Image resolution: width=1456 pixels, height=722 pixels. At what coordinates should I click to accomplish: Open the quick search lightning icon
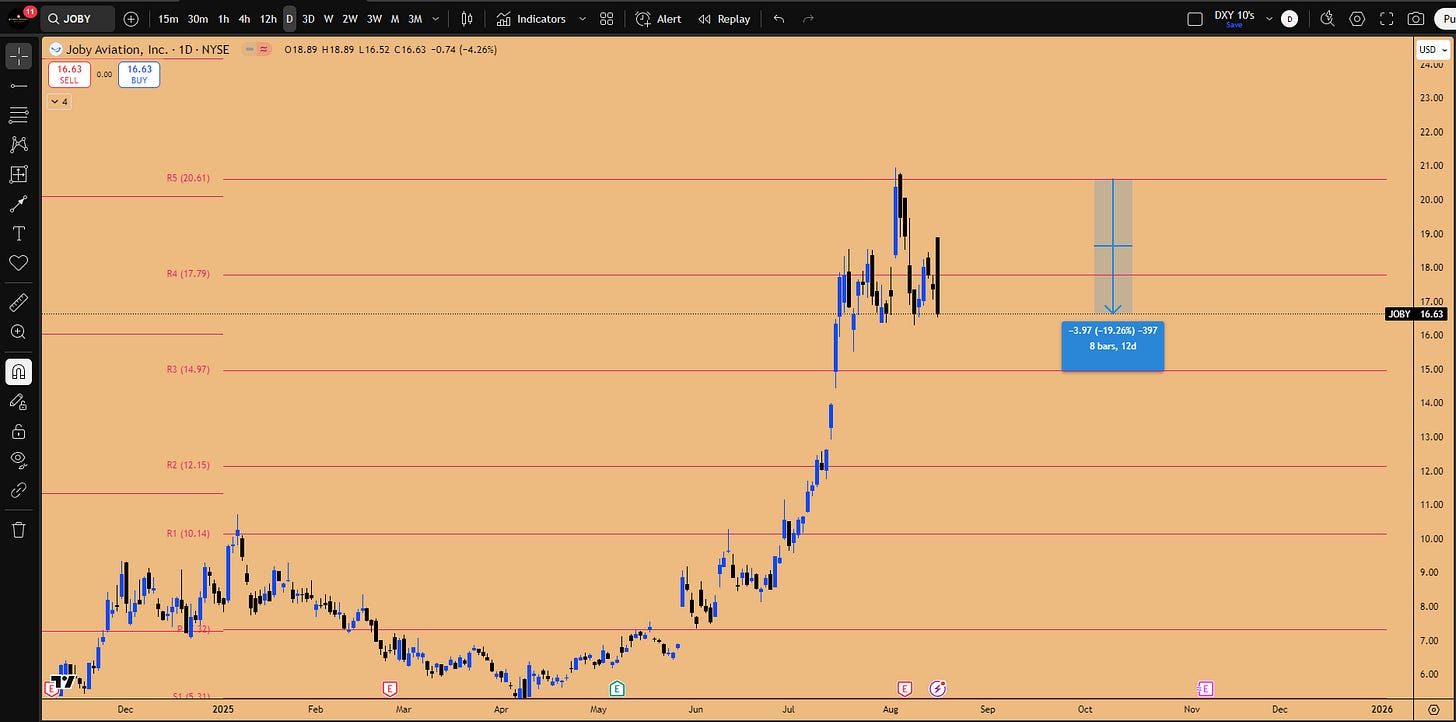click(1327, 19)
